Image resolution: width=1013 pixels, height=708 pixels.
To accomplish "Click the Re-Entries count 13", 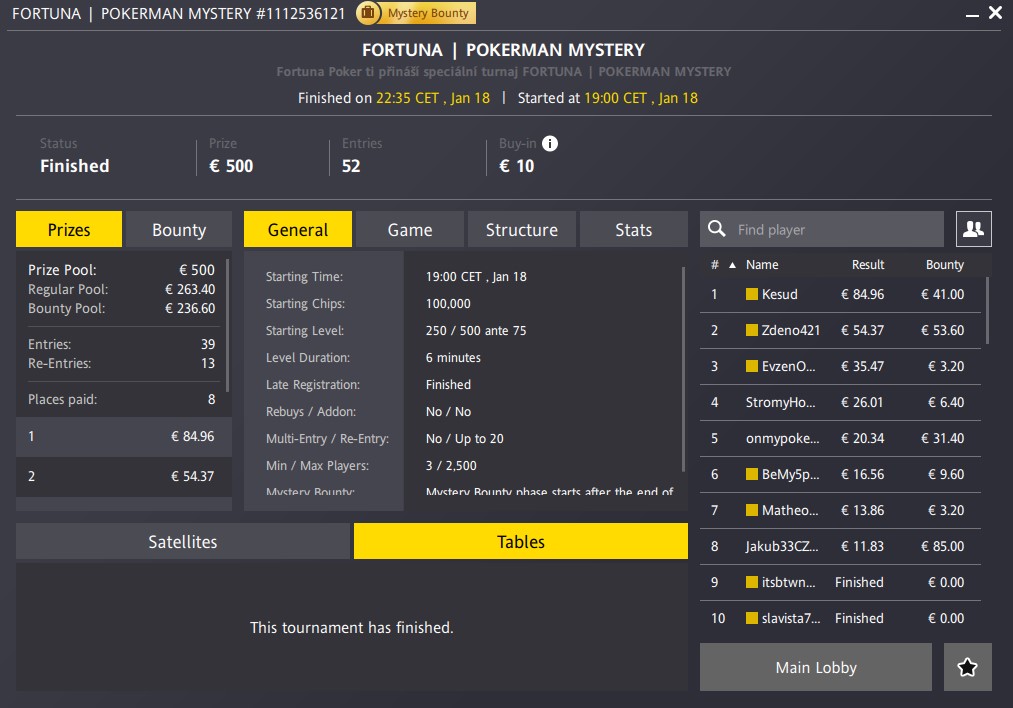I will [208, 364].
